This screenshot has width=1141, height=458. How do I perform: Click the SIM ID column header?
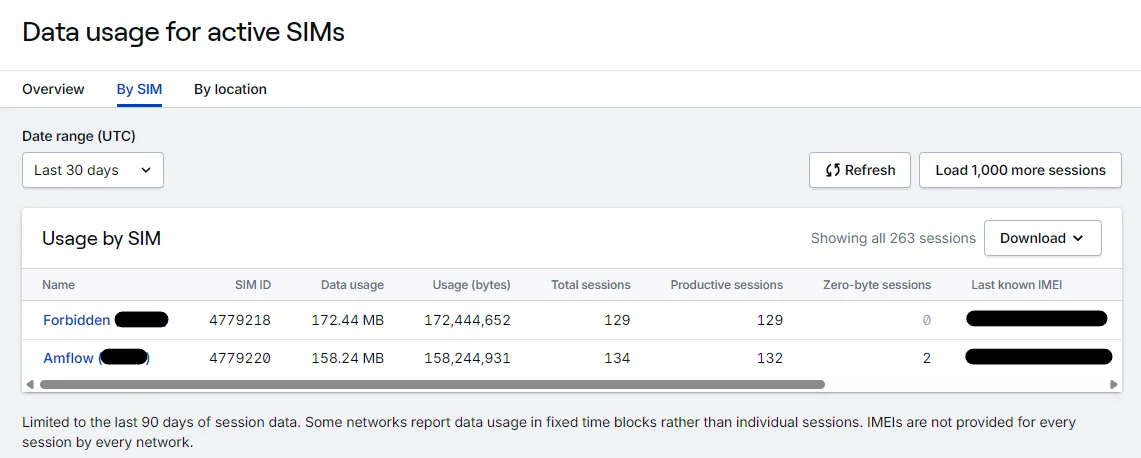[253, 285]
